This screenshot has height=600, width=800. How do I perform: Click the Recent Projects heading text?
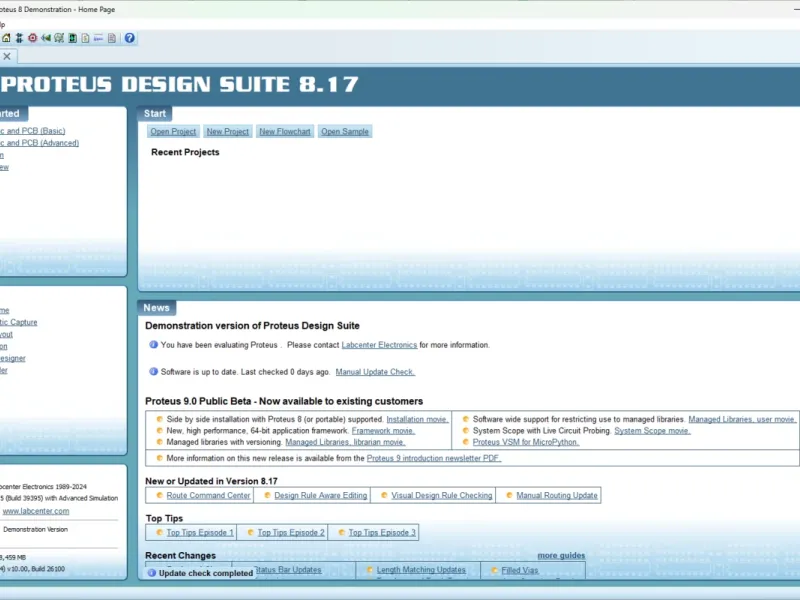[185, 152]
